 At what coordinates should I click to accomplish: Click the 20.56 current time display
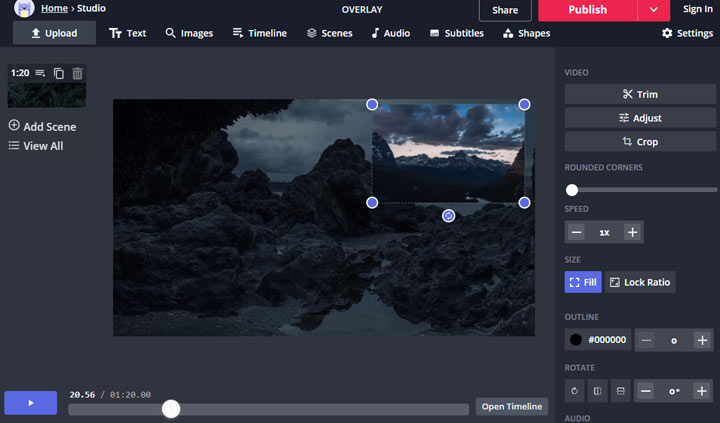click(82, 395)
